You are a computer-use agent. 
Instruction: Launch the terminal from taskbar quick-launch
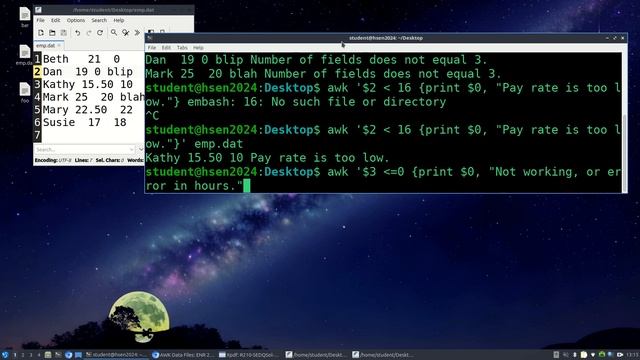click(58, 355)
